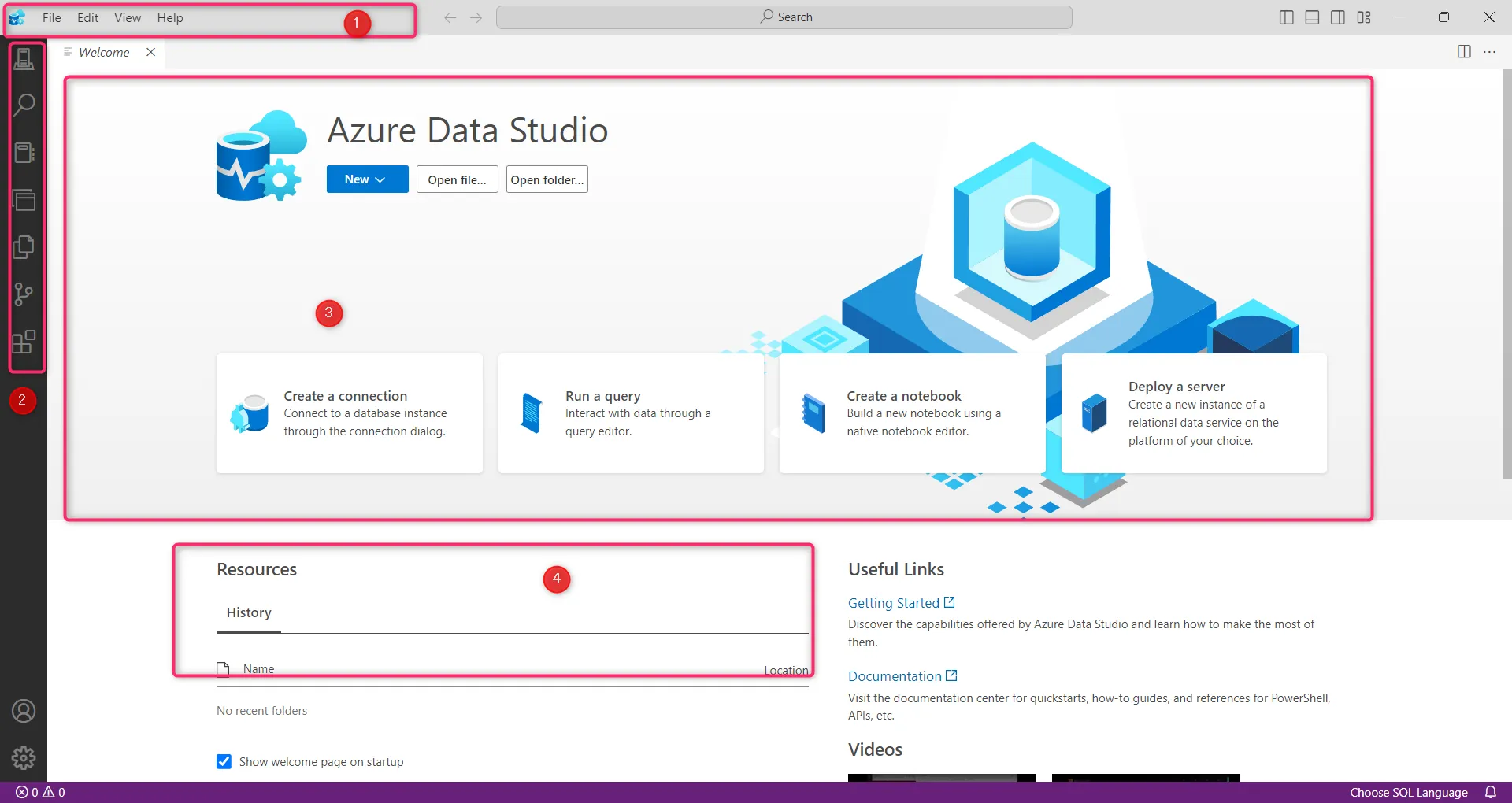Open errors and warnings count in status bar

click(x=41, y=792)
